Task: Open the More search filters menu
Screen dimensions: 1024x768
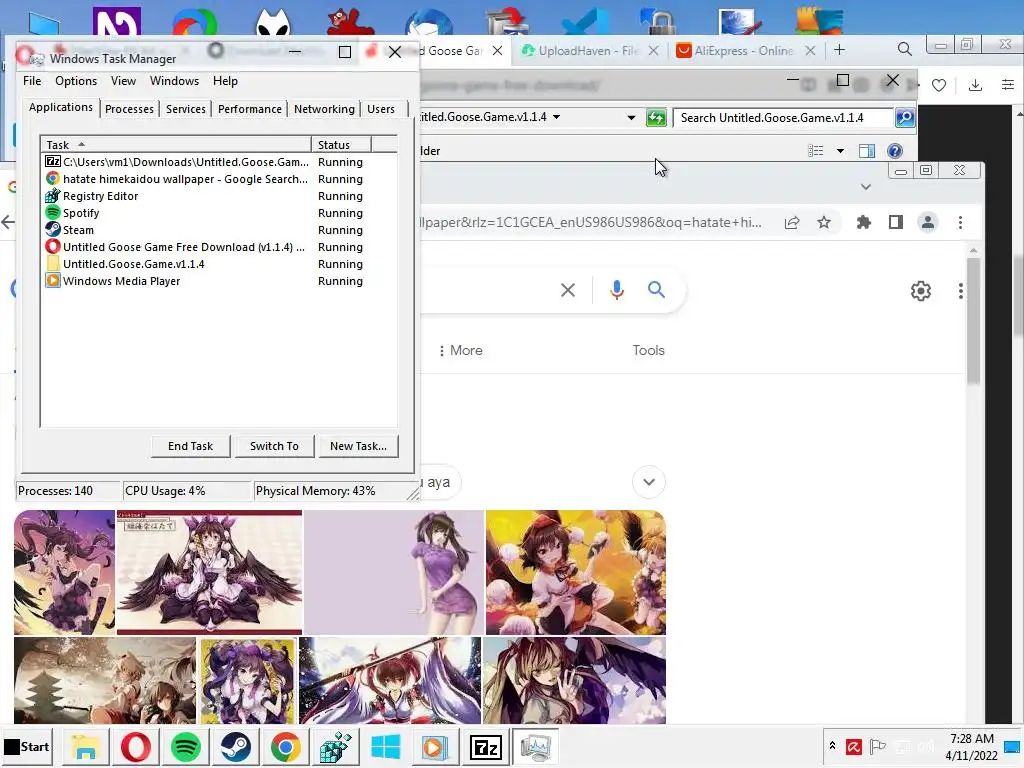Action: 460,351
